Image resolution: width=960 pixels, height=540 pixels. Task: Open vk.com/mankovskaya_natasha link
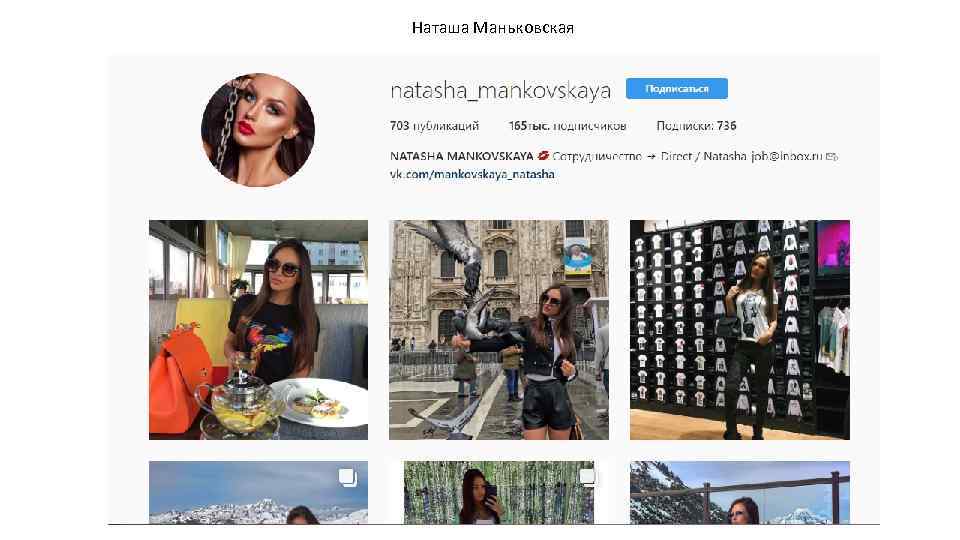tap(472, 174)
